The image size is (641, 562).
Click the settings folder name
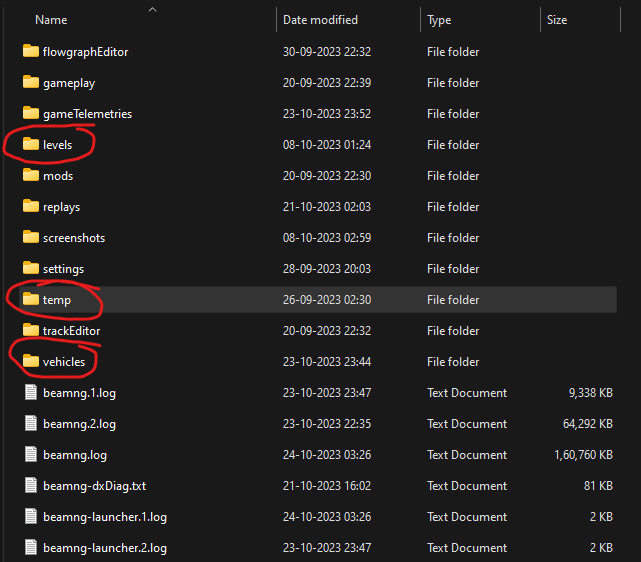[63, 269]
